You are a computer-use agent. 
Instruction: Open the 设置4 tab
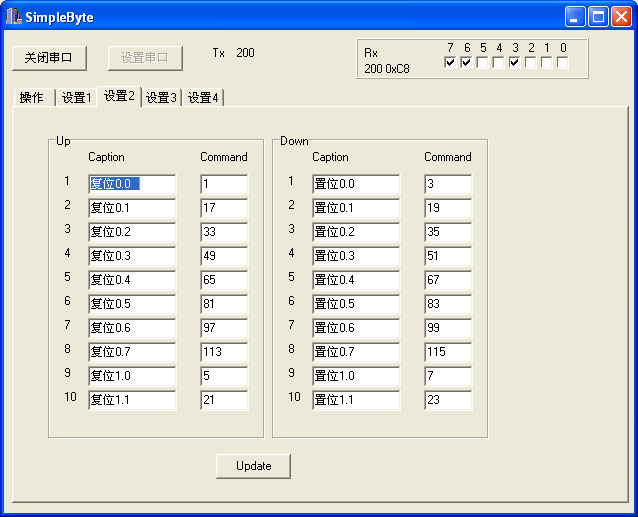click(203, 98)
